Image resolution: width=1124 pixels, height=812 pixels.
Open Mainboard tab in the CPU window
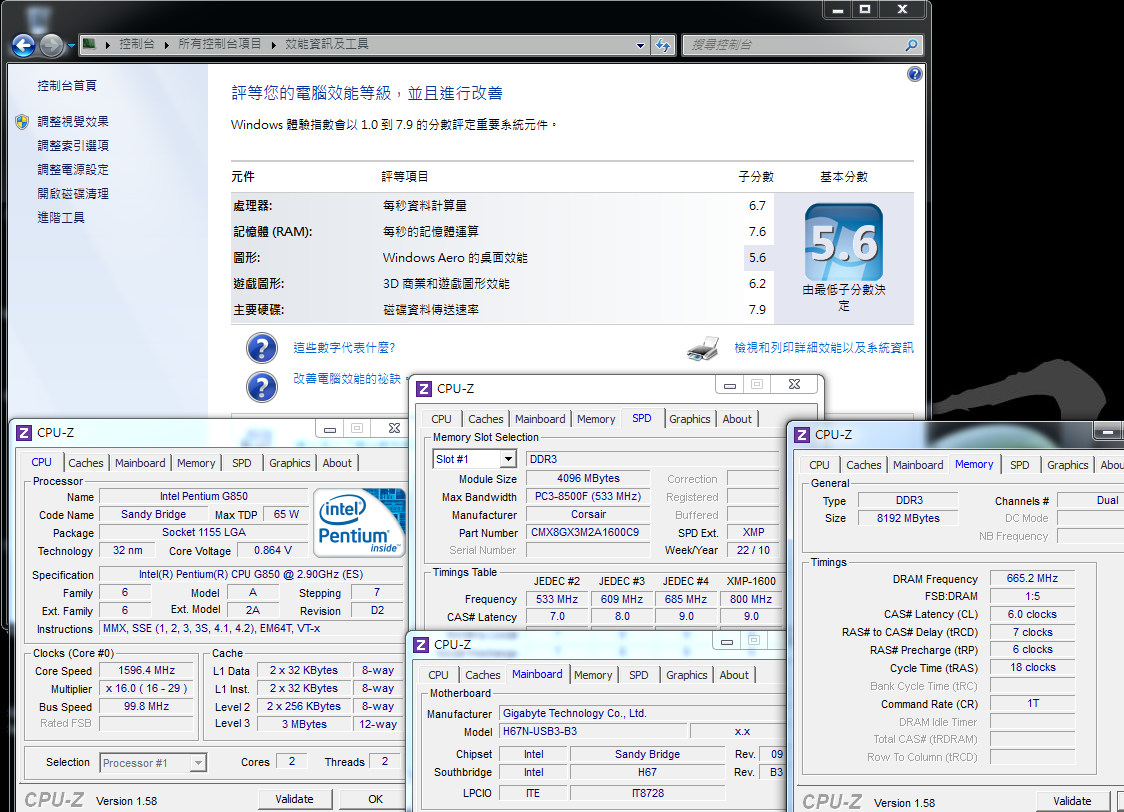point(140,463)
